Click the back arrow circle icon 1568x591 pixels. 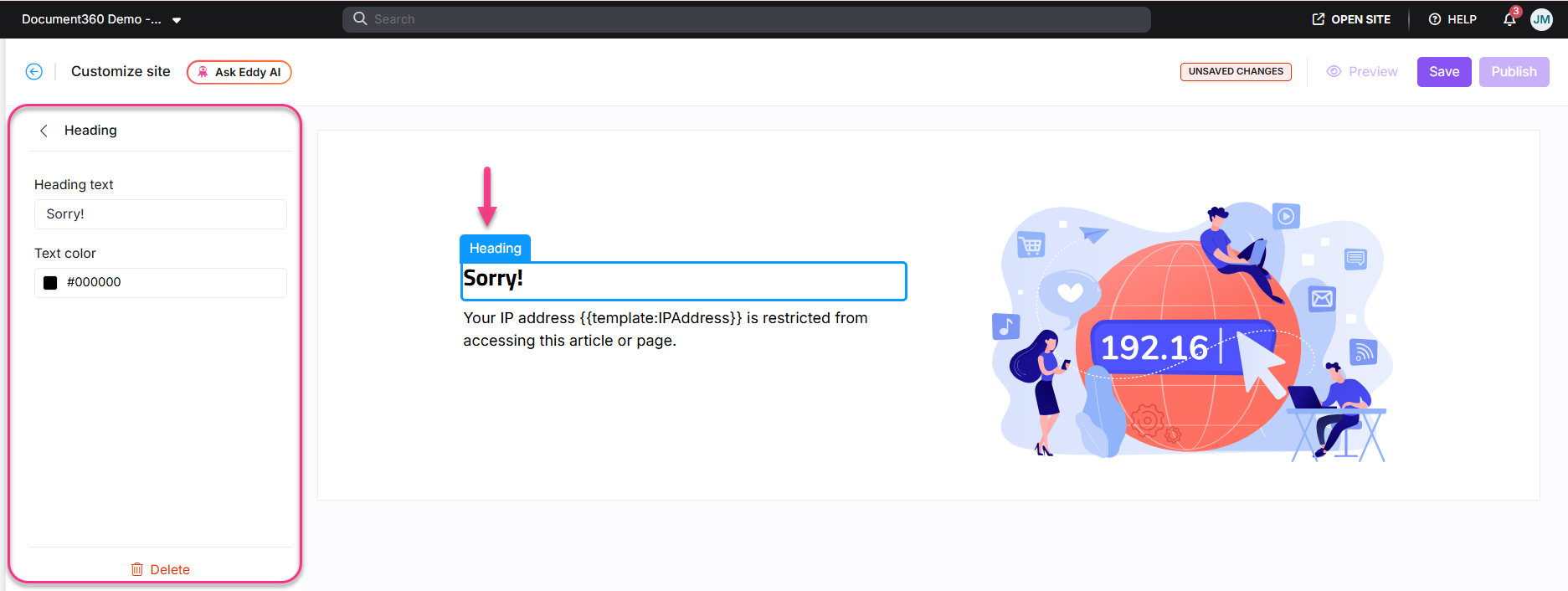point(34,72)
